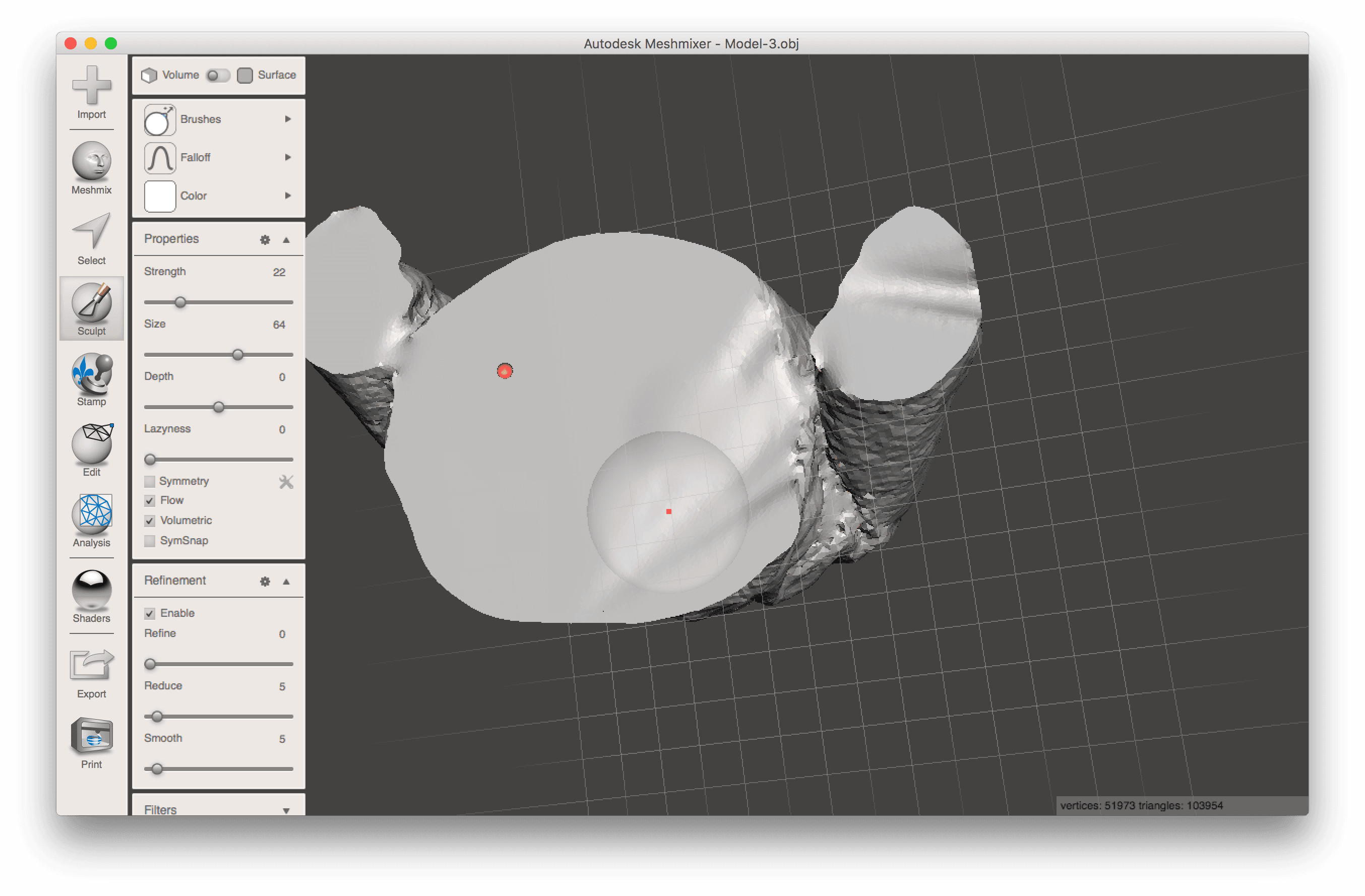Click the green fullscreen window button
The height and width of the screenshot is (896, 1365).
111,43
